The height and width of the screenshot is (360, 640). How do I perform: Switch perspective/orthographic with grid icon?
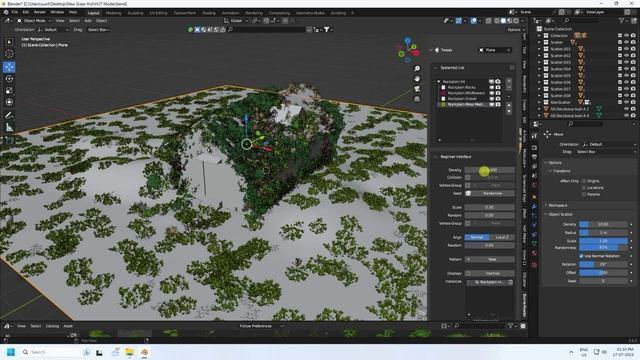(417, 99)
